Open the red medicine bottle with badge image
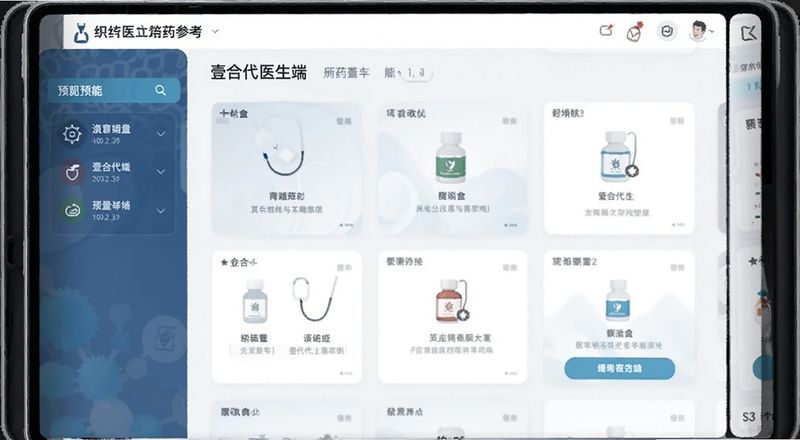 (x=453, y=301)
